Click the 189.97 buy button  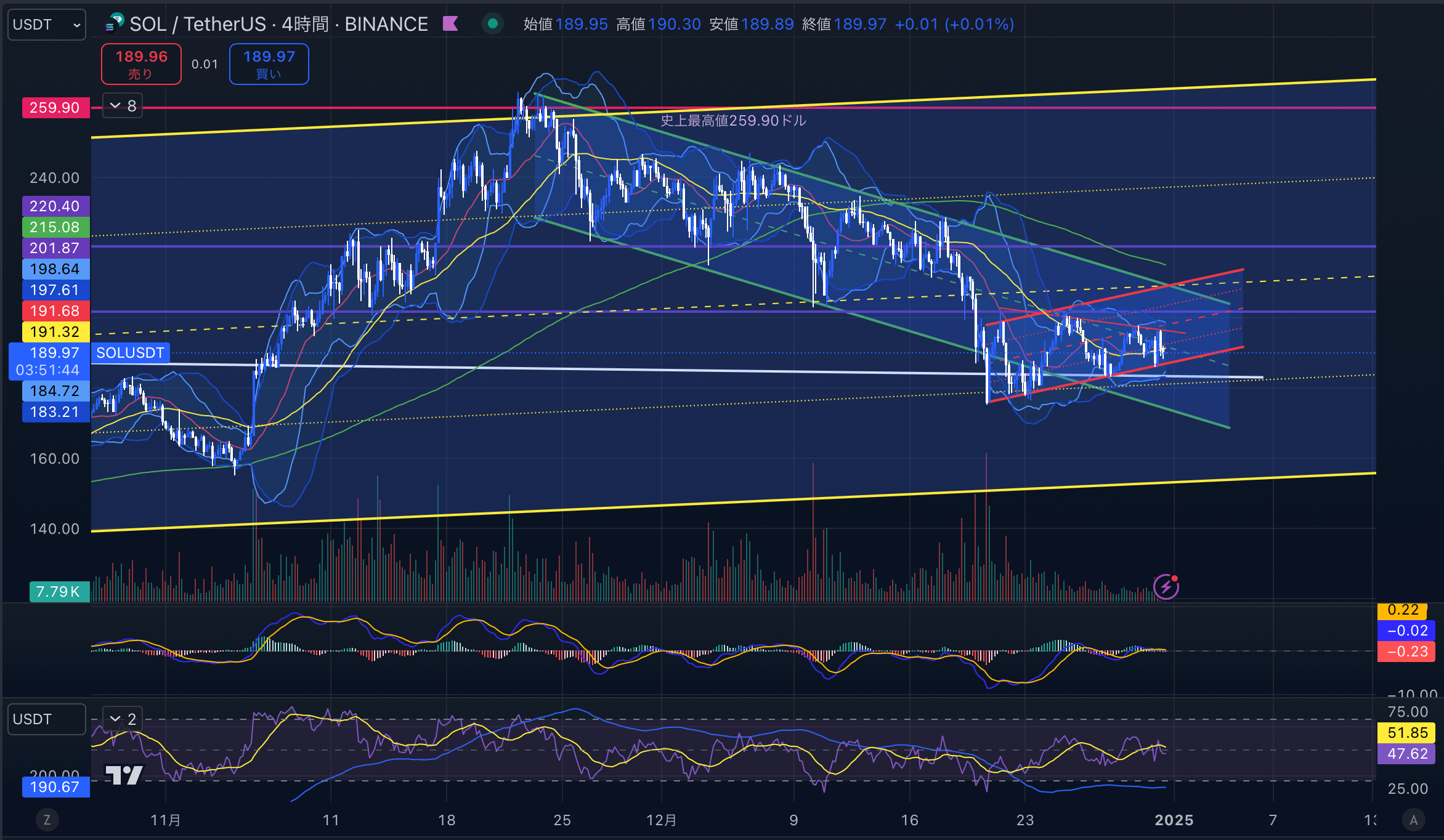[269, 64]
